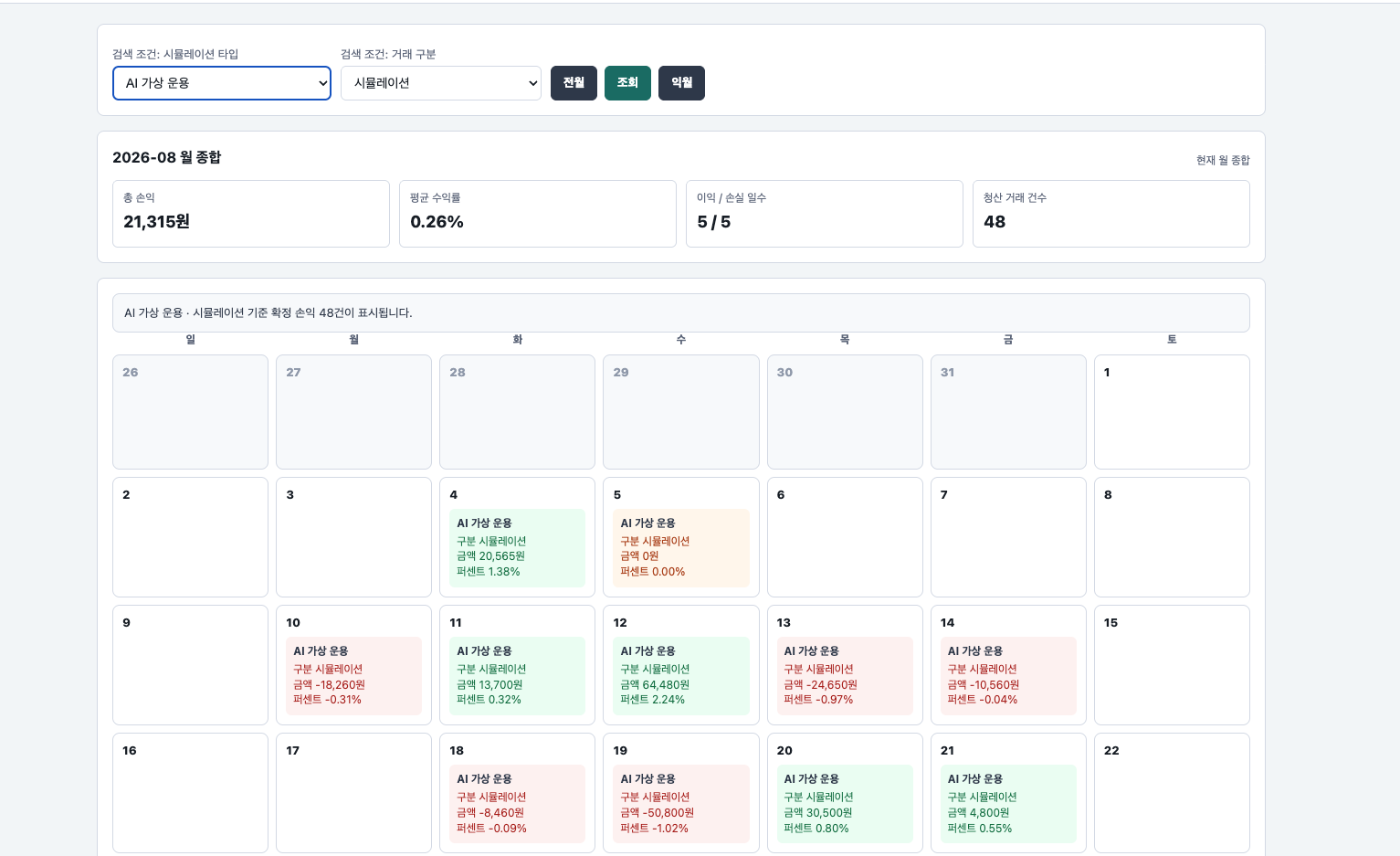The width and height of the screenshot is (1400, 856).
Task: Open the day 18 entry with -8,460원
Action: click(517, 804)
